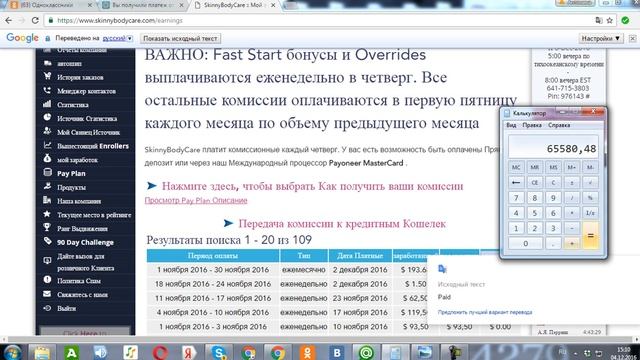Open the русский language dropdown in translate bar
This screenshot has height=360, width=640.
pyautogui.click(x=118, y=38)
